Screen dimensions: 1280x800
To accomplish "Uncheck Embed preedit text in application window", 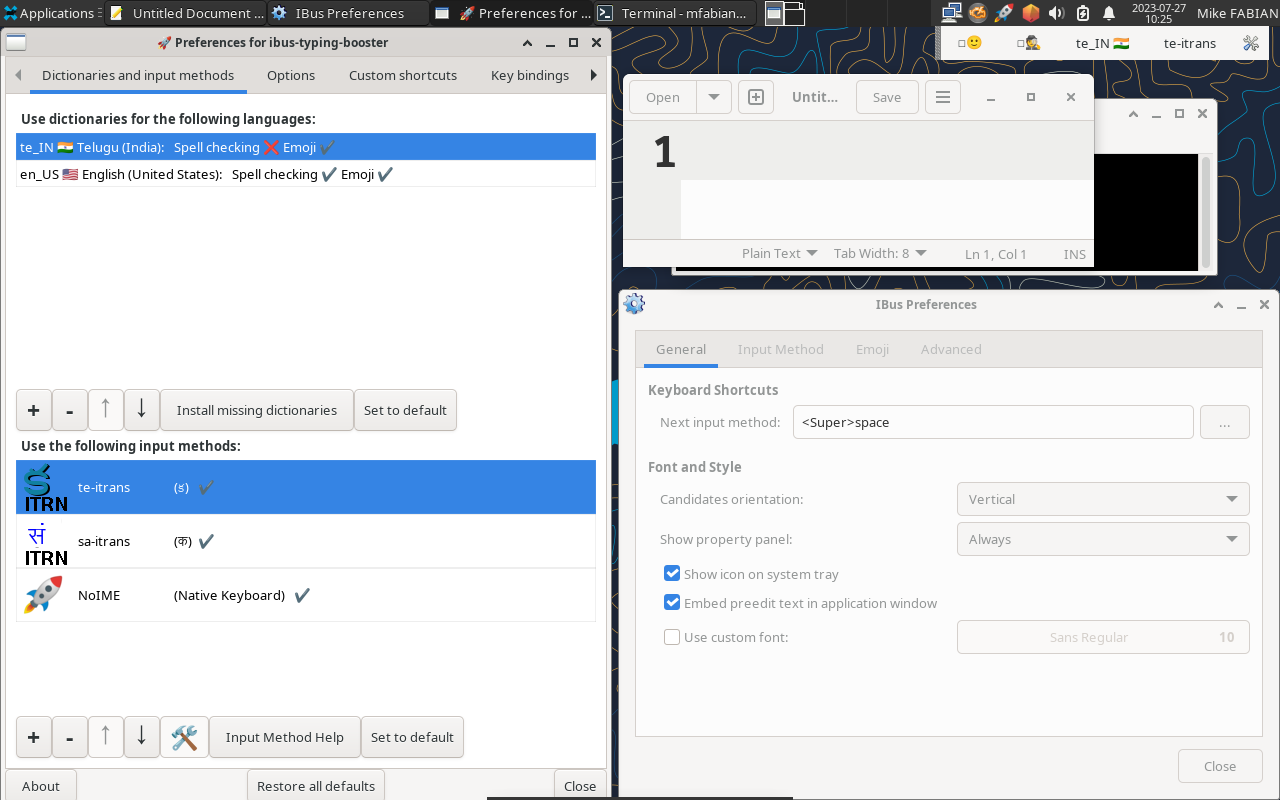I will (x=672, y=602).
